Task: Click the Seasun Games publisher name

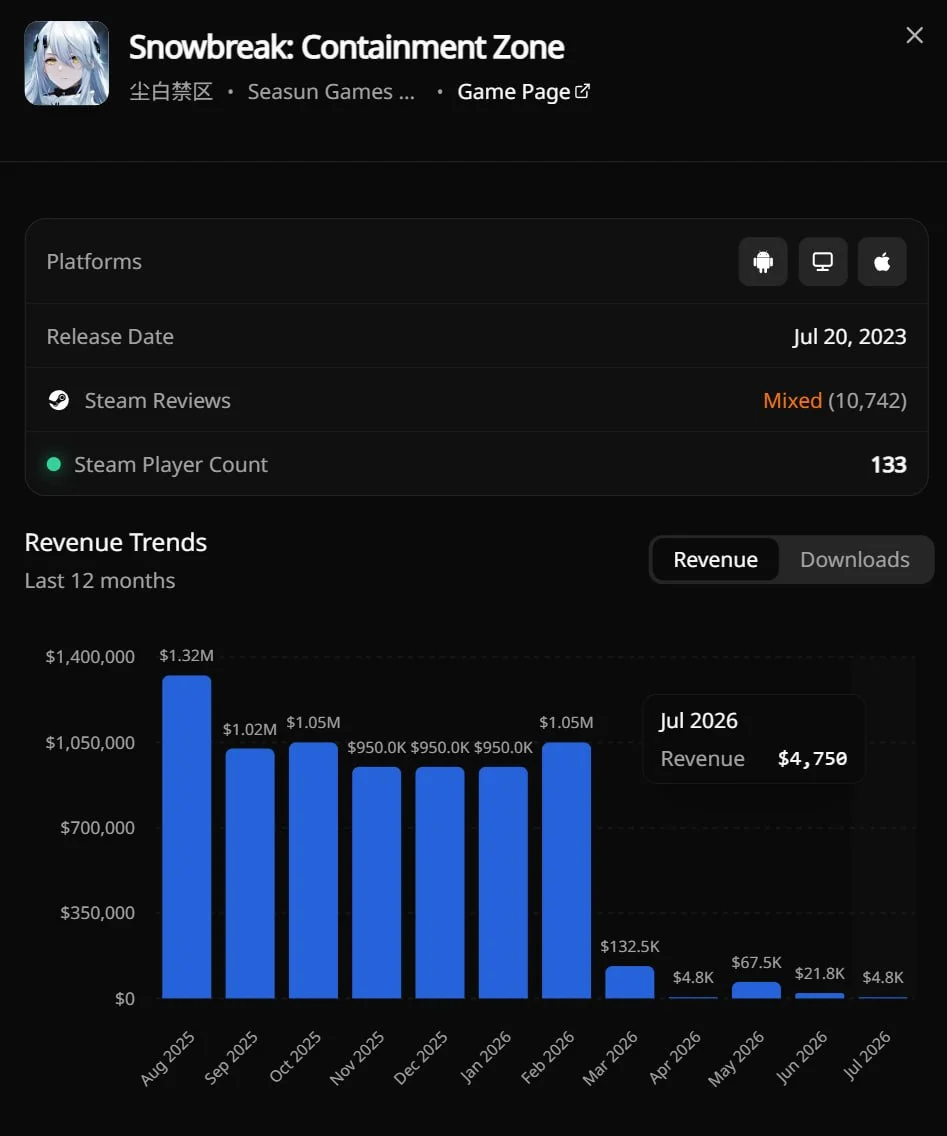Action: 331,92
